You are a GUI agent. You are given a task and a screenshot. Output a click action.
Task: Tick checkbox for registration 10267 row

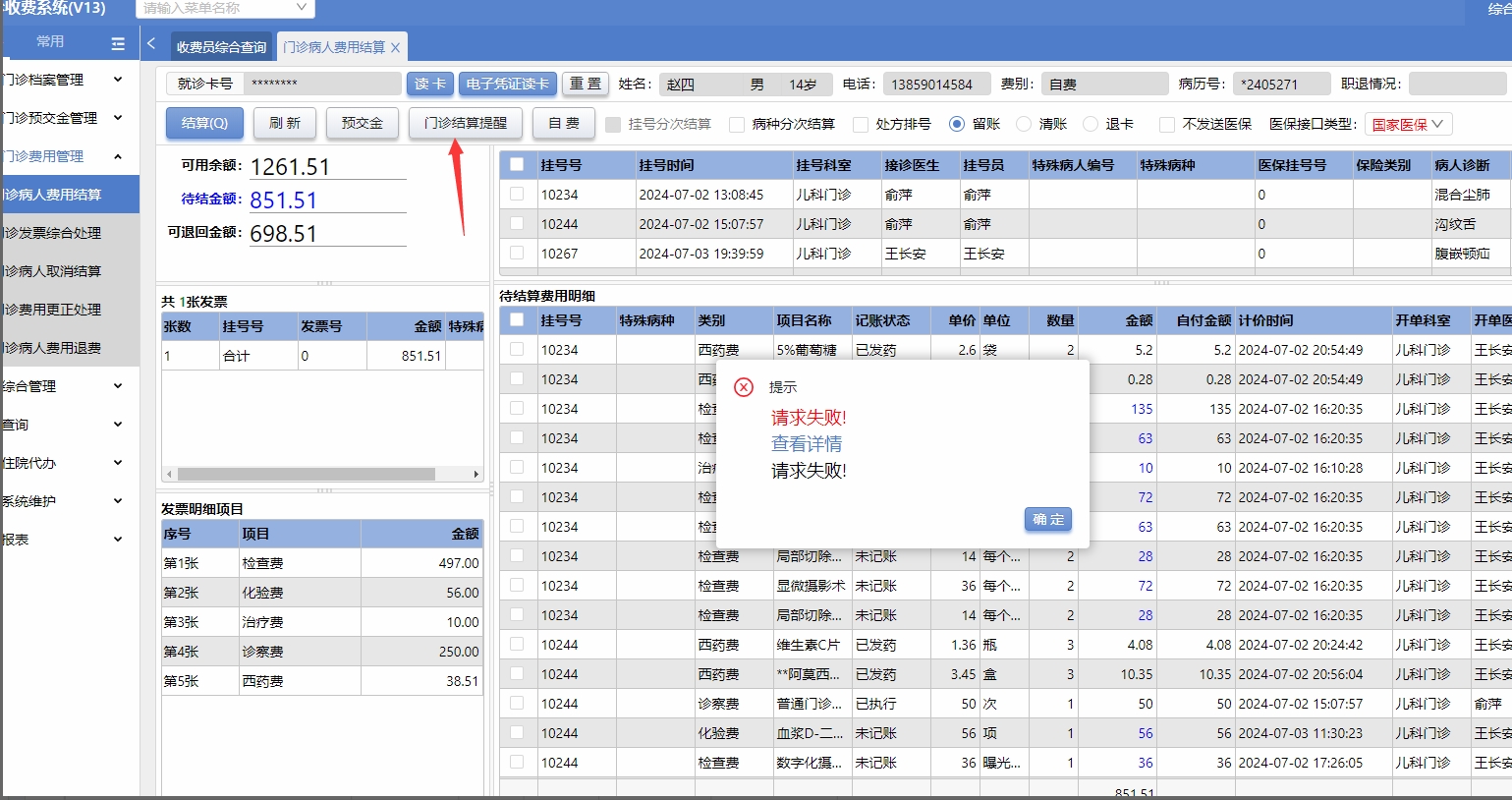pos(517,254)
